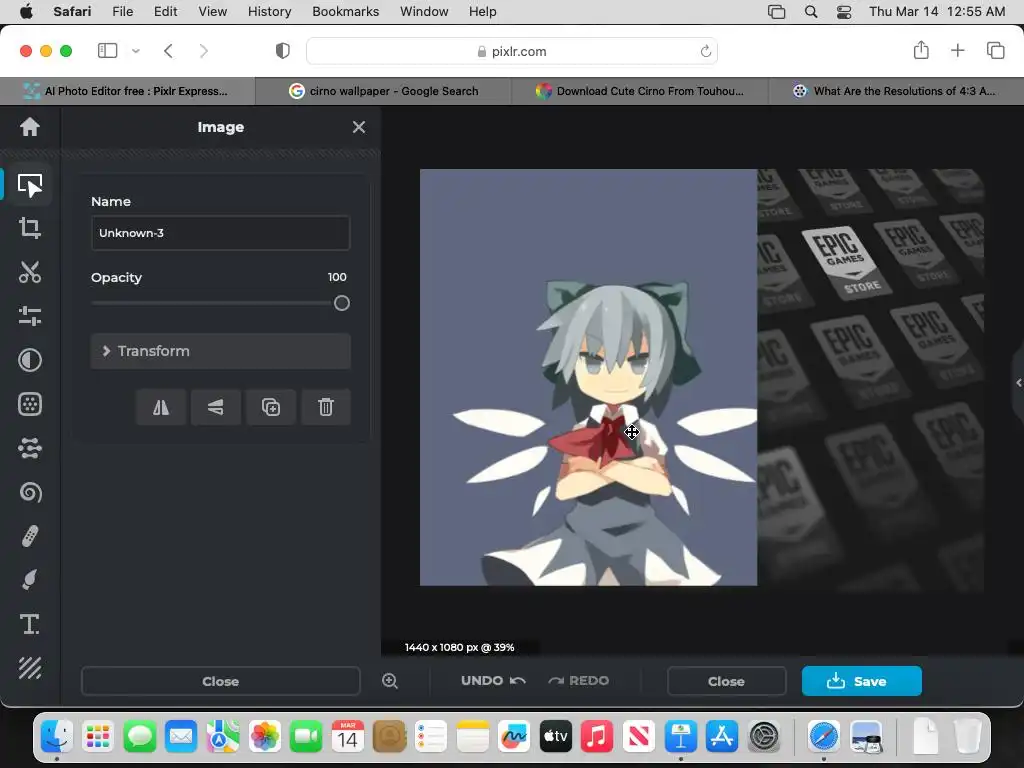1024x768 pixels.
Task: Open the striped element tool
Action: click(x=30, y=668)
